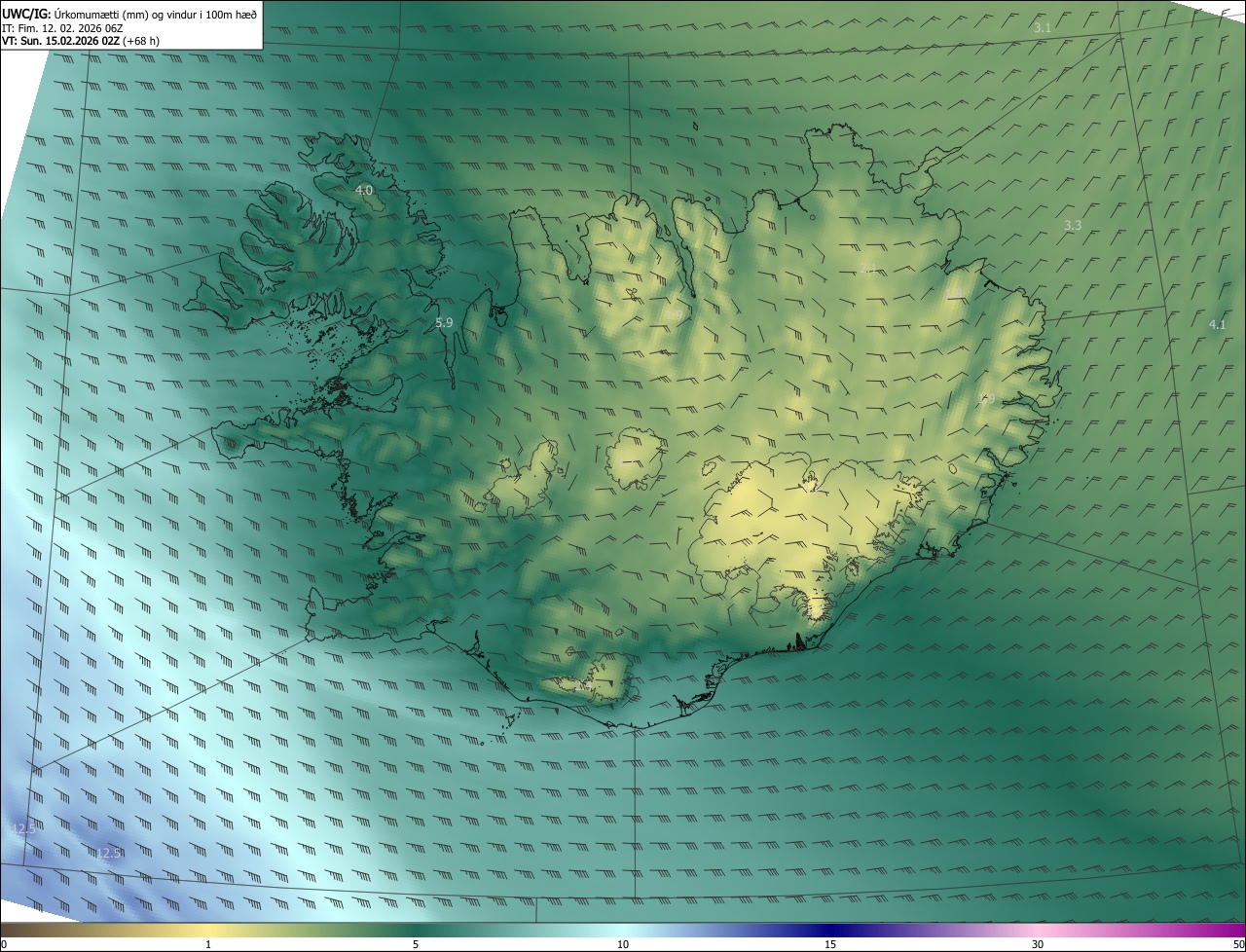The image size is (1246, 952).
Task: Click the 15 tick on color scale
Action: (x=830, y=944)
